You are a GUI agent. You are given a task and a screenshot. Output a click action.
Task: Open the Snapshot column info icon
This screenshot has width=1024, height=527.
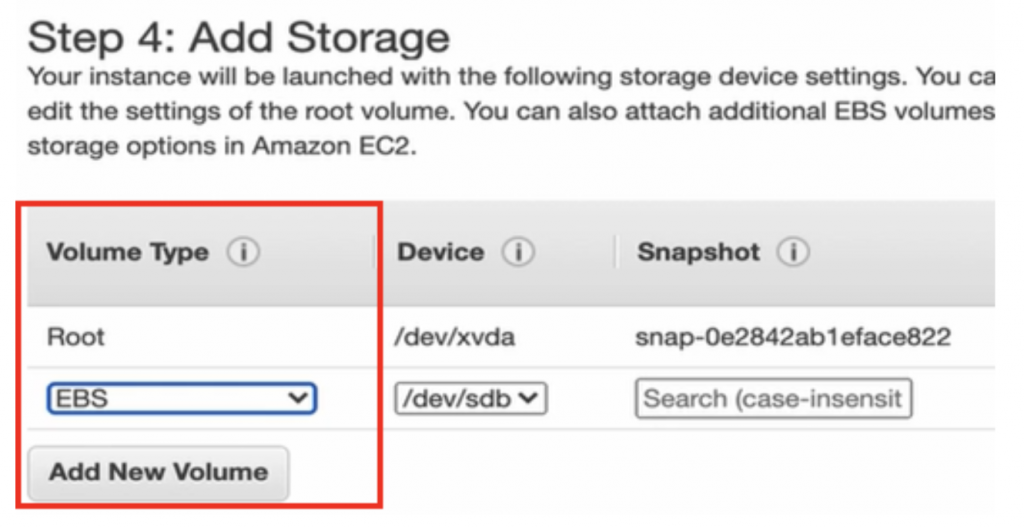[792, 254]
